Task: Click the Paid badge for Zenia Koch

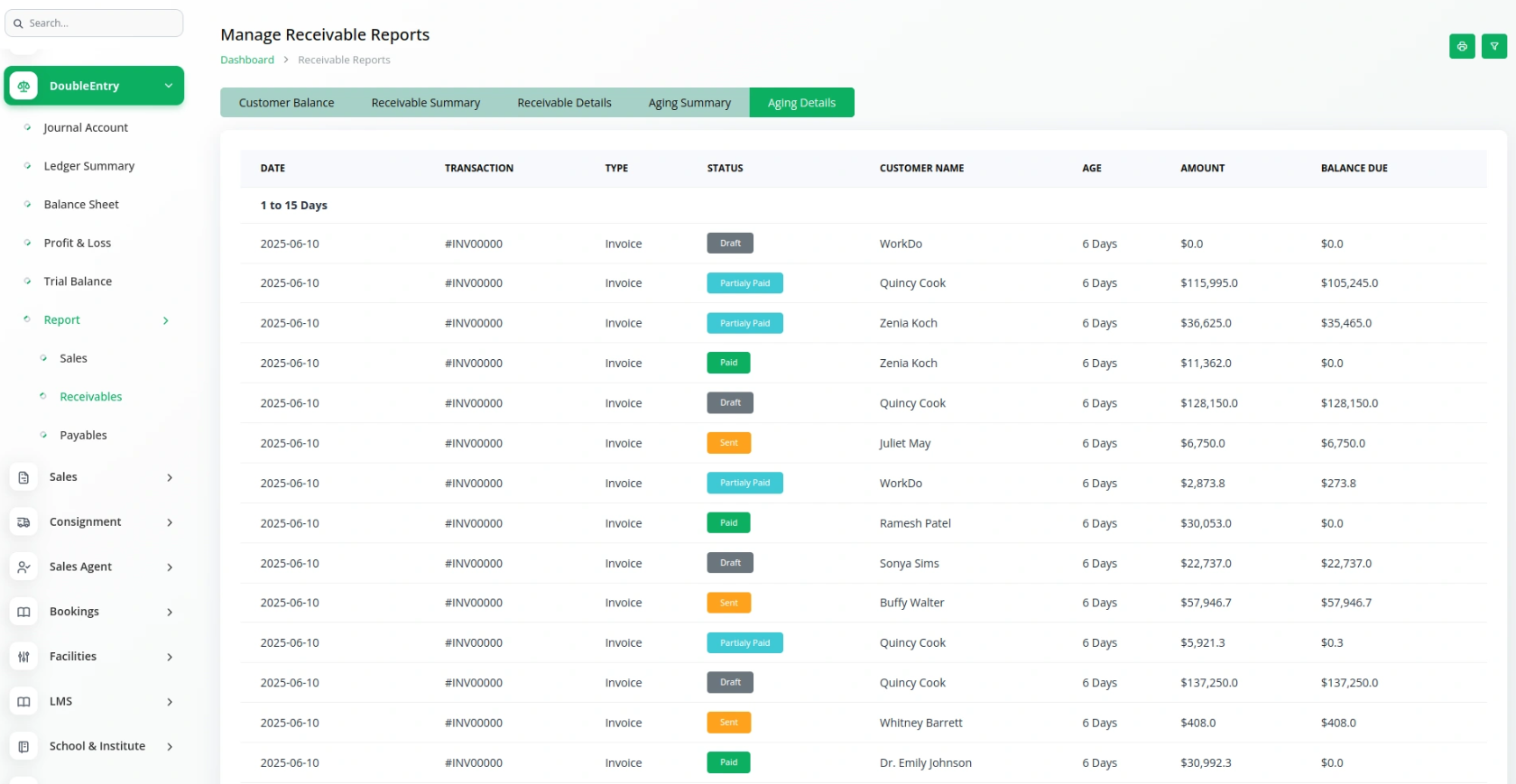Action: pyautogui.click(x=728, y=363)
